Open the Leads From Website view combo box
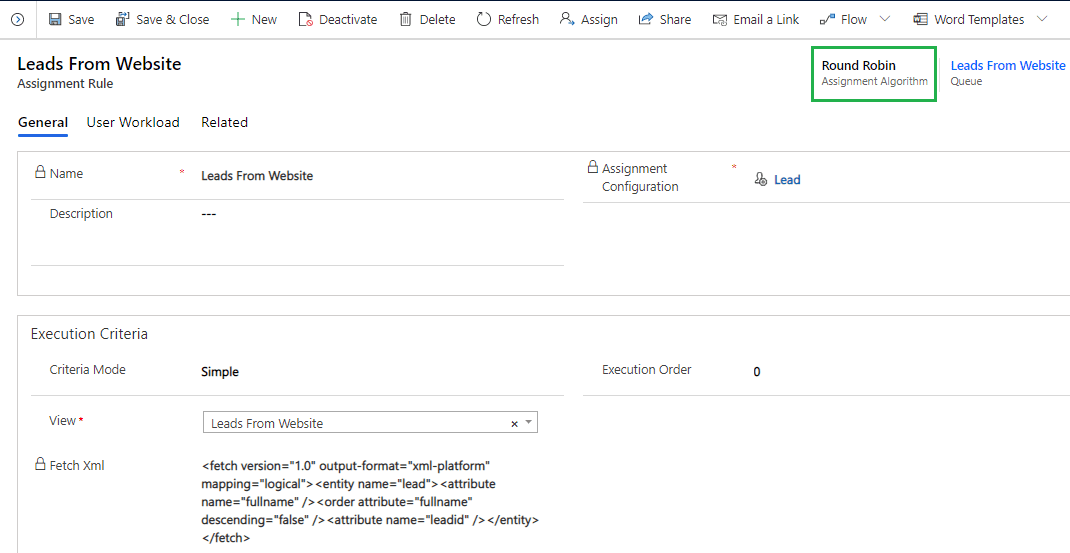 (371, 423)
